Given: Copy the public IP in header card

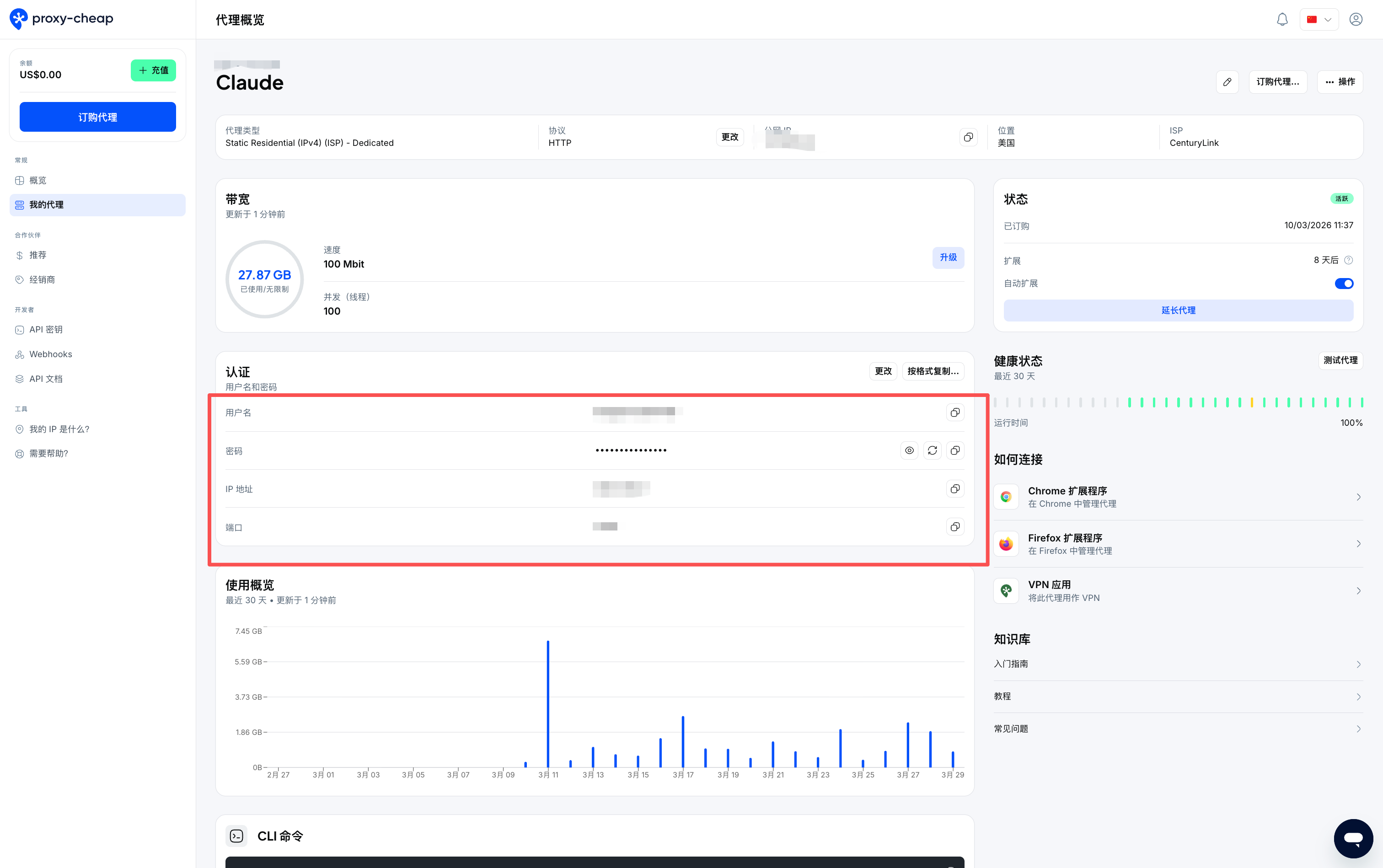Looking at the screenshot, I should point(968,137).
